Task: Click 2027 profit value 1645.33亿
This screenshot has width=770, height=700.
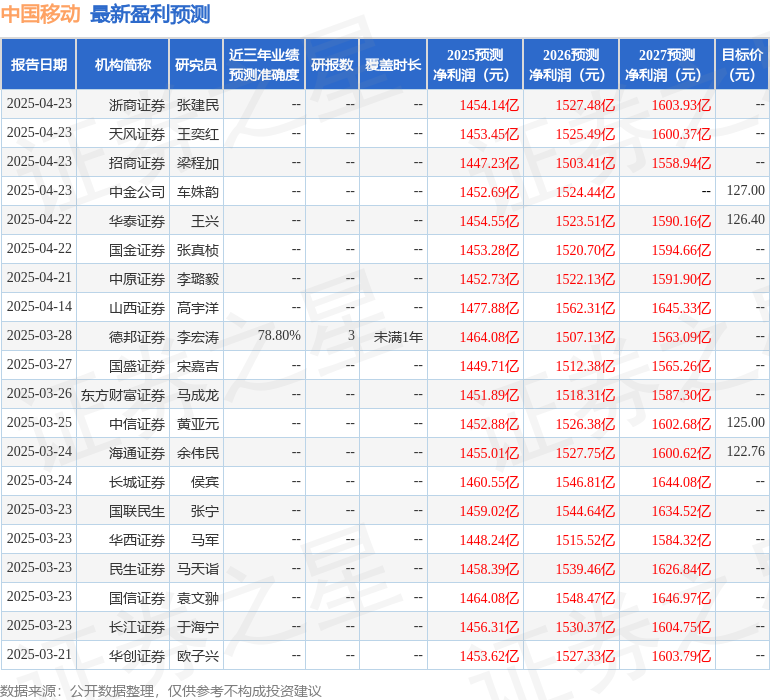Action: coord(681,308)
